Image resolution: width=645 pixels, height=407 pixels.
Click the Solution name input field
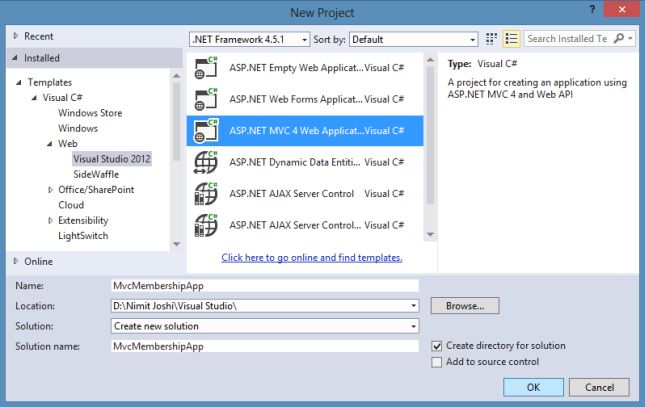point(265,346)
